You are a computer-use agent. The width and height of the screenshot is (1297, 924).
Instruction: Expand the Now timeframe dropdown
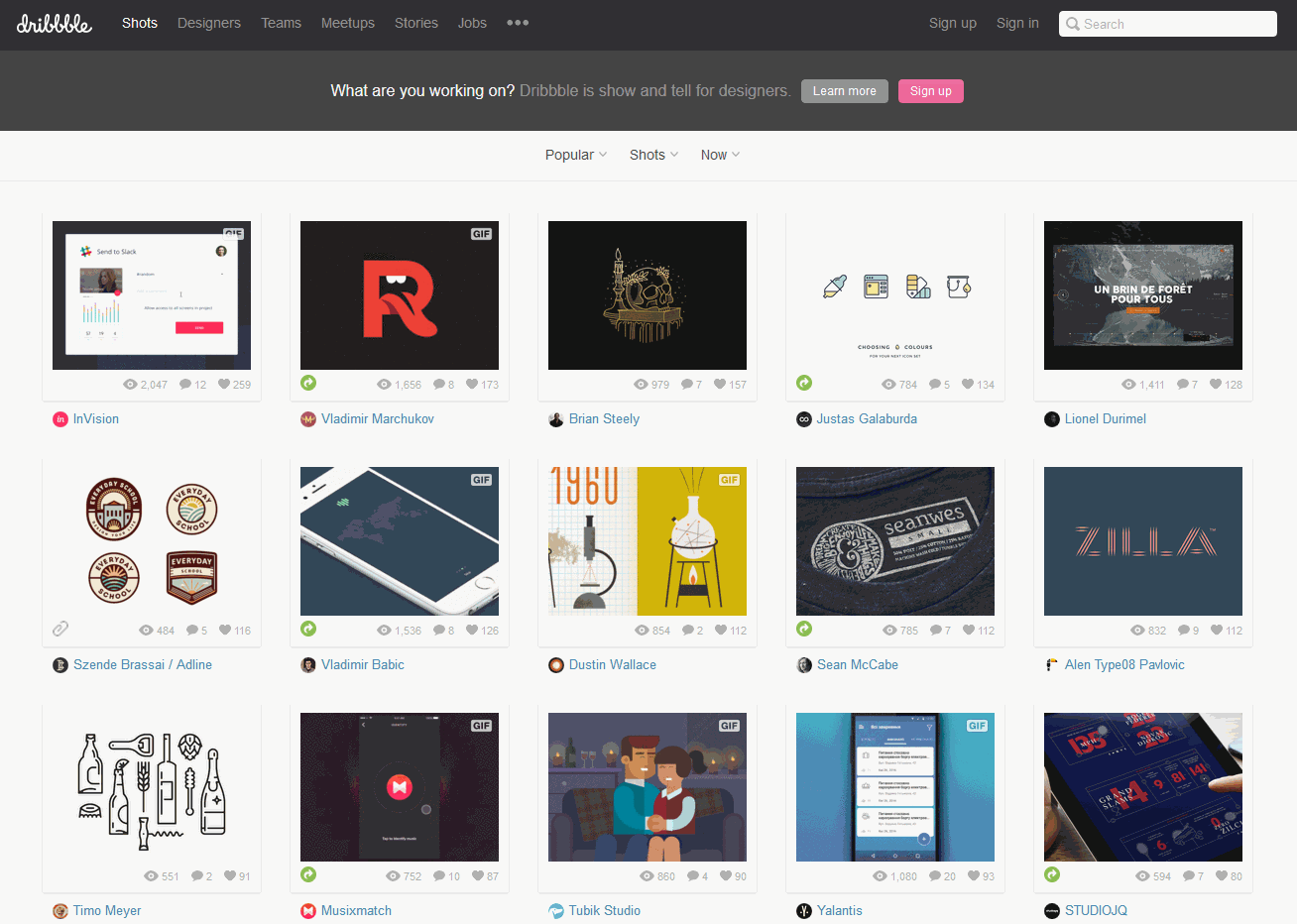(720, 155)
